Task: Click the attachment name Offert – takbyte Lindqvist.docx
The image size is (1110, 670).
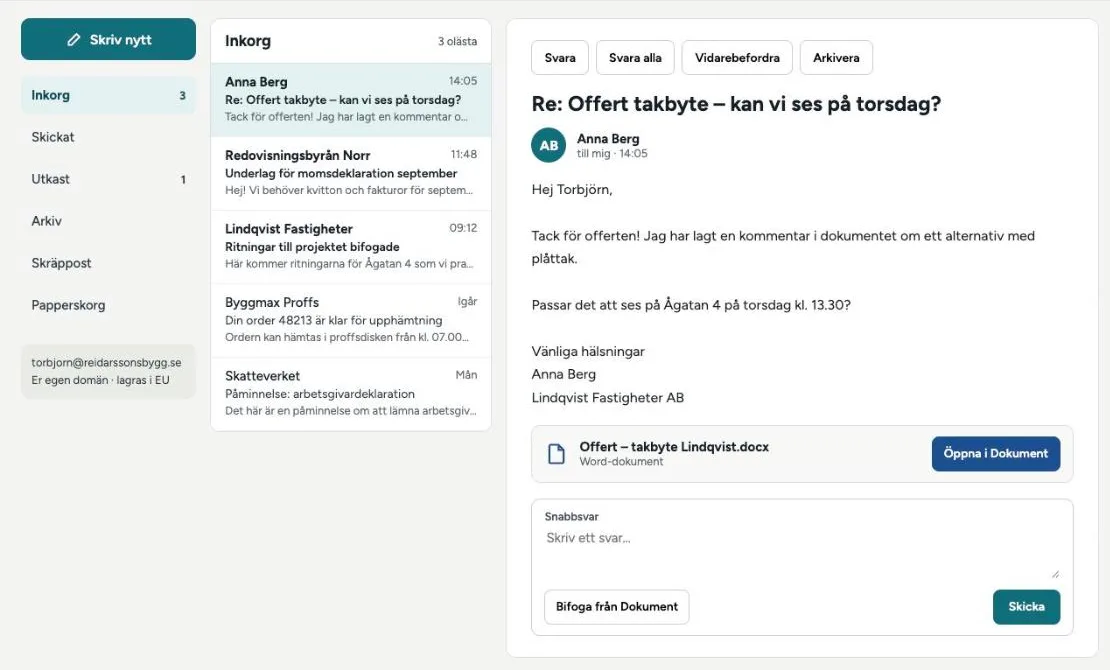Action: click(x=674, y=447)
